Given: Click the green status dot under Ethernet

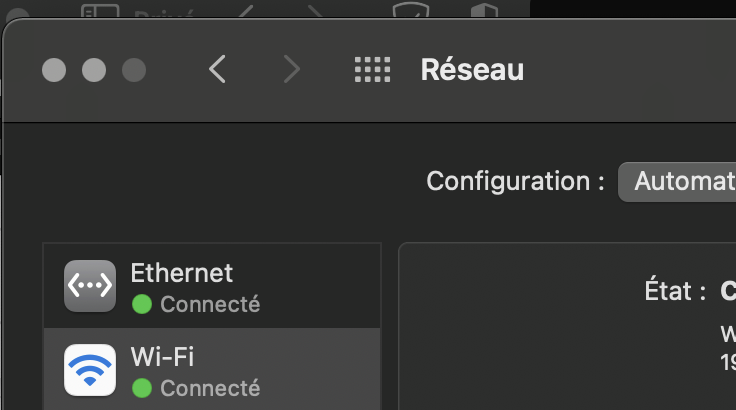Looking at the screenshot, I should click(142, 303).
